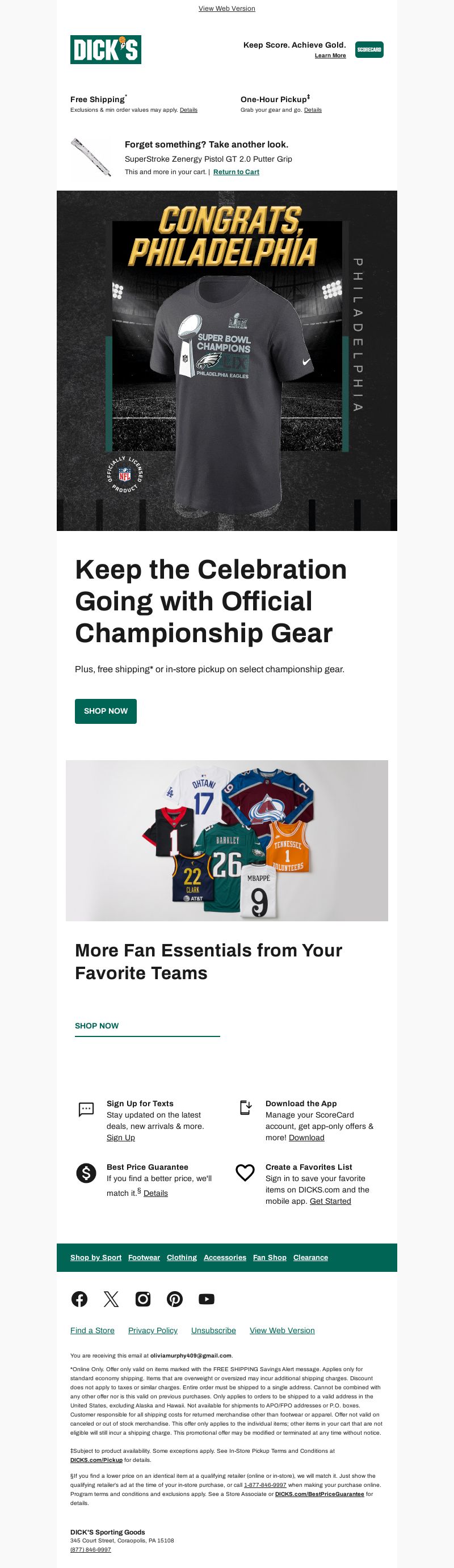Image resolution: width=454 pixels, height=1568 pixels.
Task: Click the Return to Cart link
Action: (236, 172)
